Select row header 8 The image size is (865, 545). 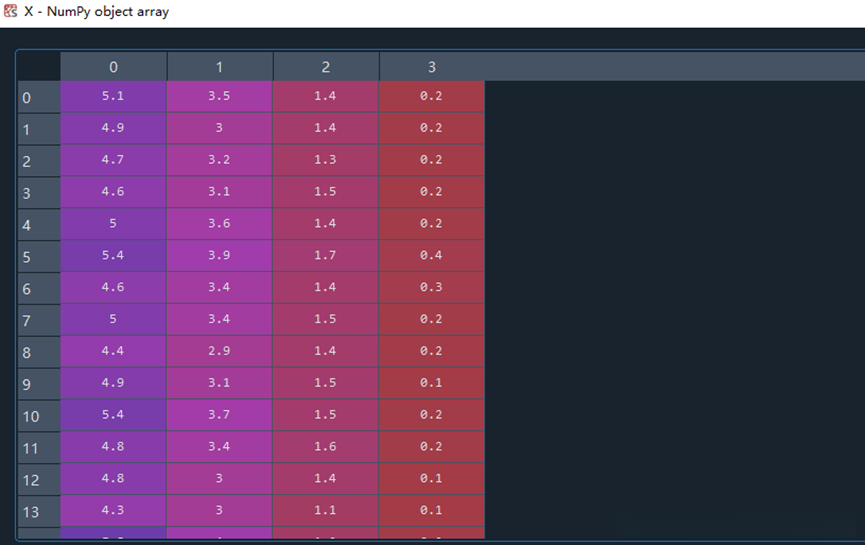pos(39,352)
